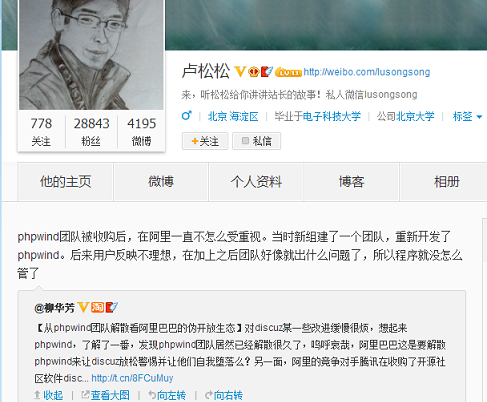Click the sketched portrait profile avatar
Screen dimensions: 487x402
tap(91, 55)
